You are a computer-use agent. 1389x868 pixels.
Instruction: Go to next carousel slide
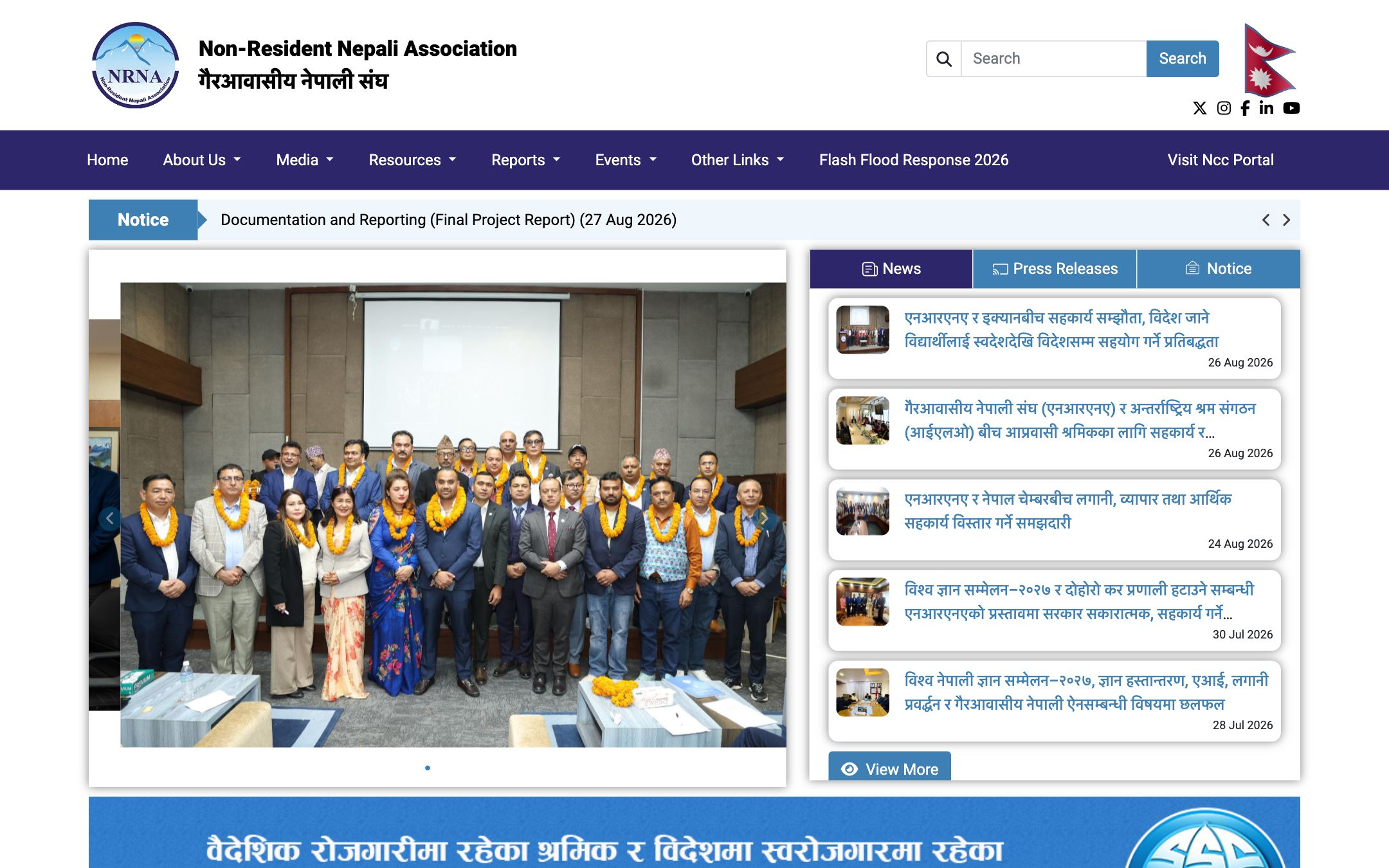(765, 518)
